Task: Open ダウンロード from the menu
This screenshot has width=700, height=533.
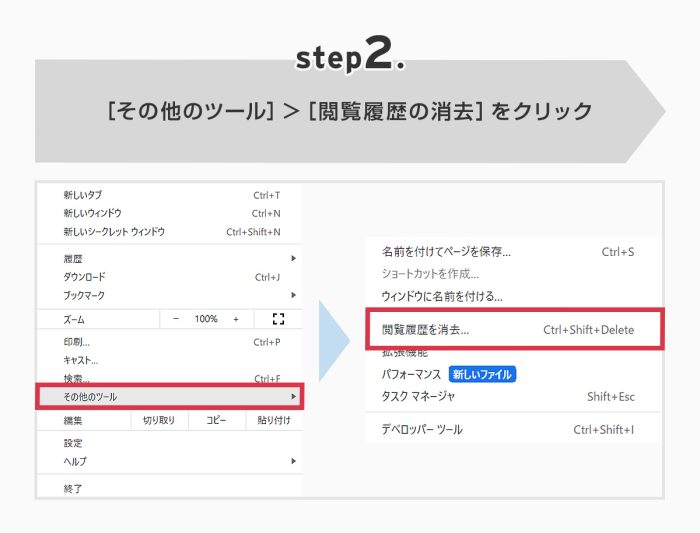Action: click(x=84, y=277)
